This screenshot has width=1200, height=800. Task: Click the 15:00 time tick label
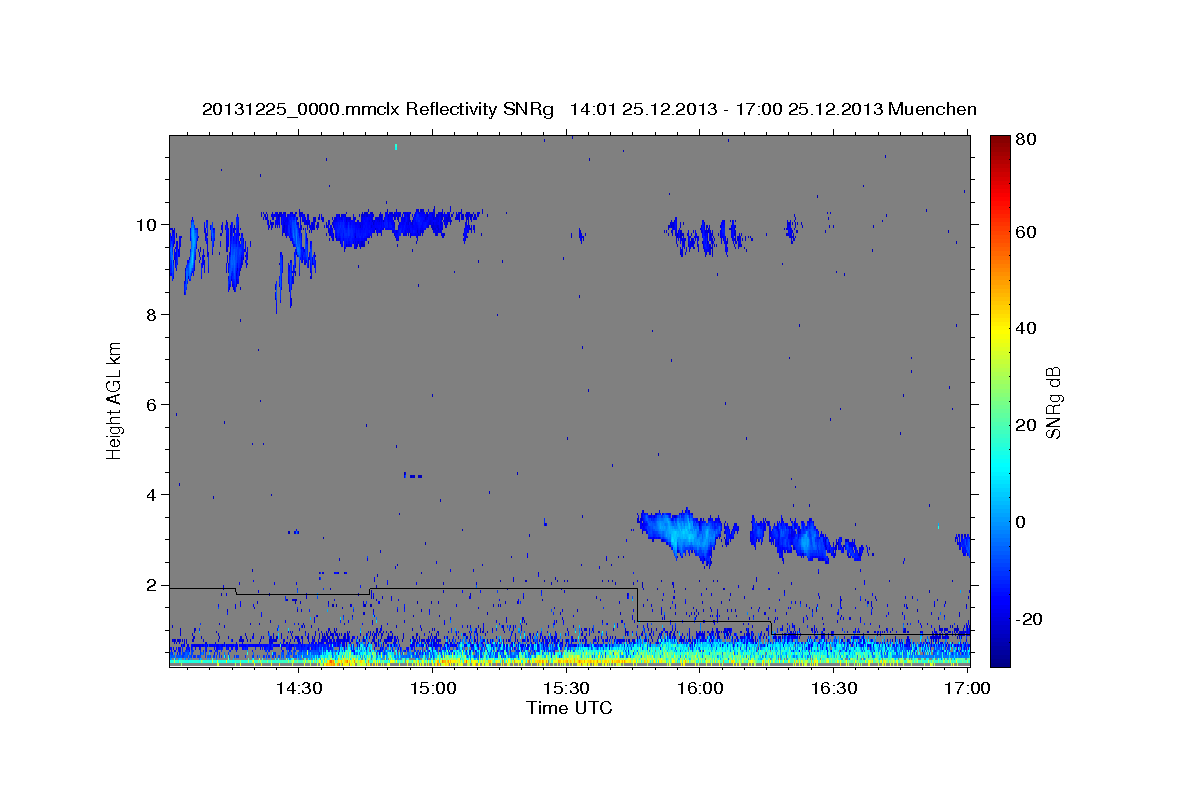[432, 688]
